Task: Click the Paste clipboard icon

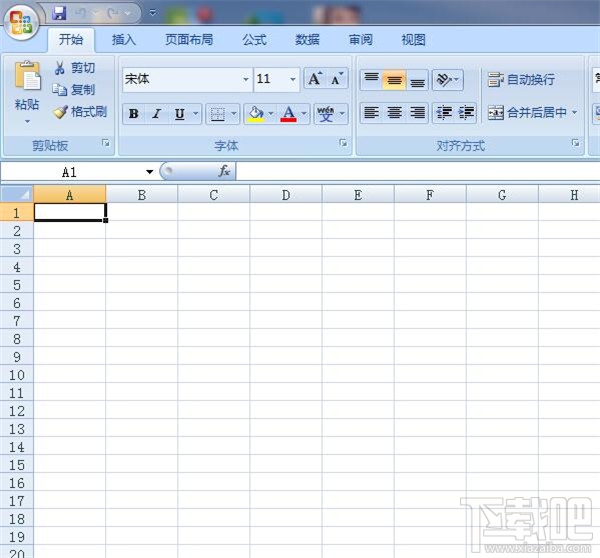Action: (x=27, y=76)
